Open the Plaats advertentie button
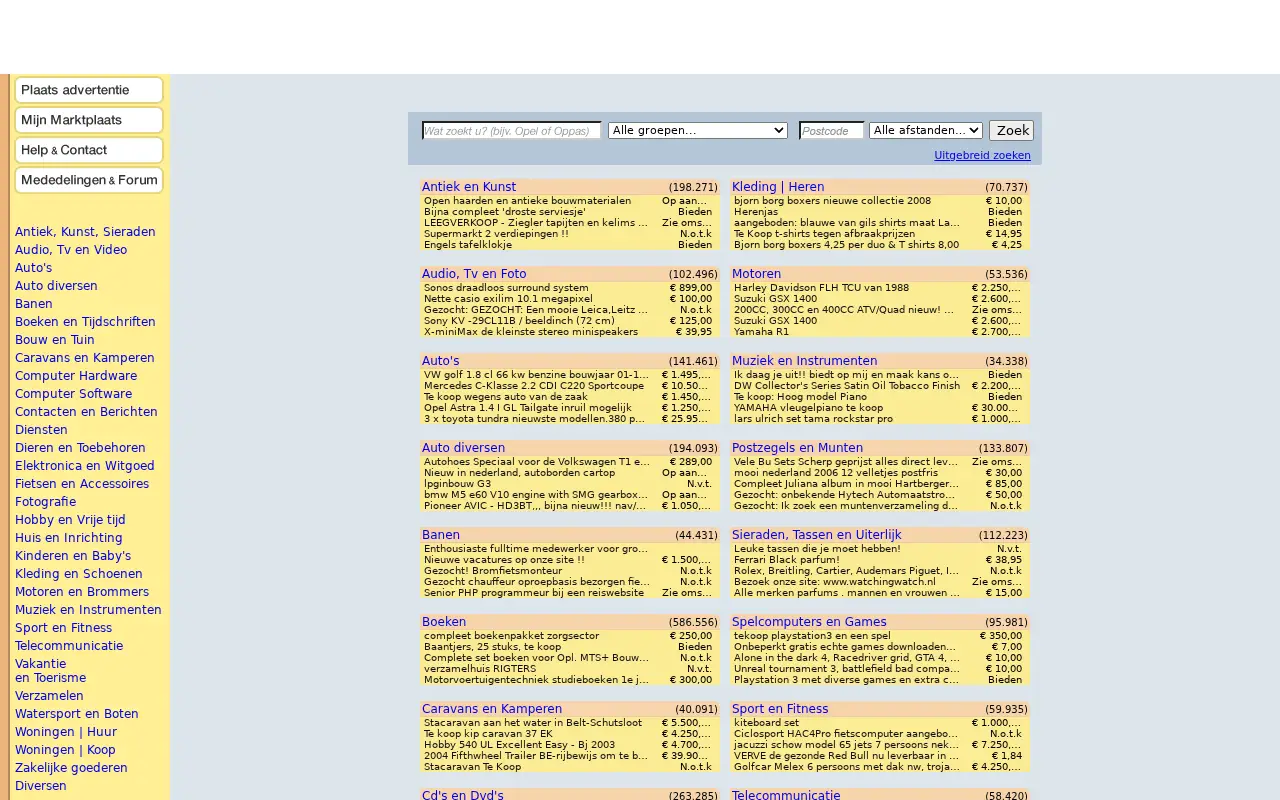The height and width of the screenshot is (800, 1280). click(89, 90)
